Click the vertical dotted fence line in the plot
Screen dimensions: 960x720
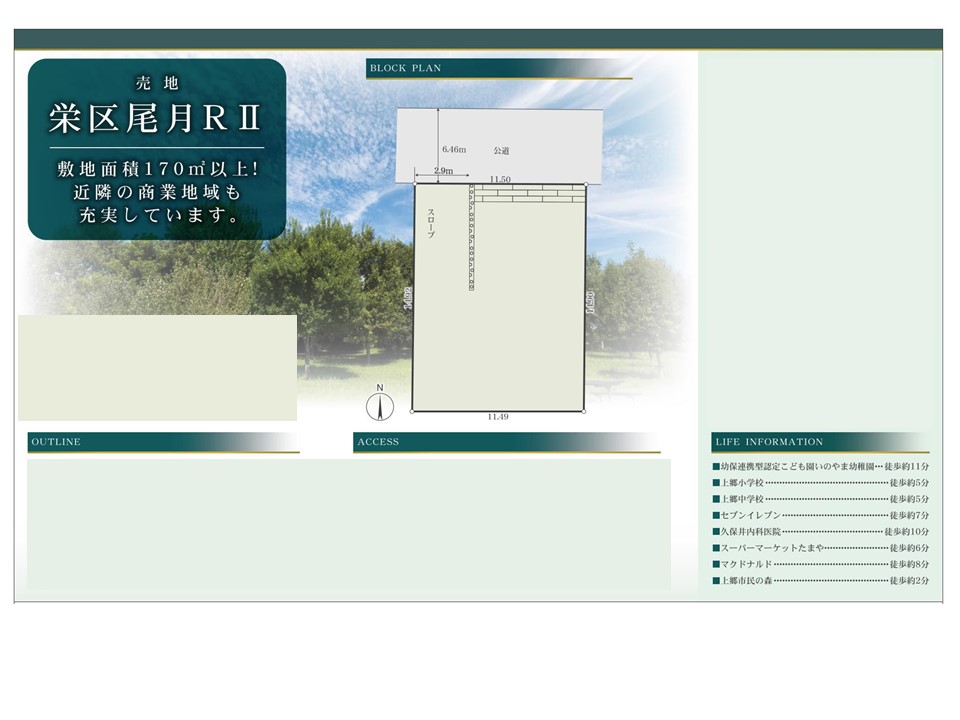coord(471,240)
